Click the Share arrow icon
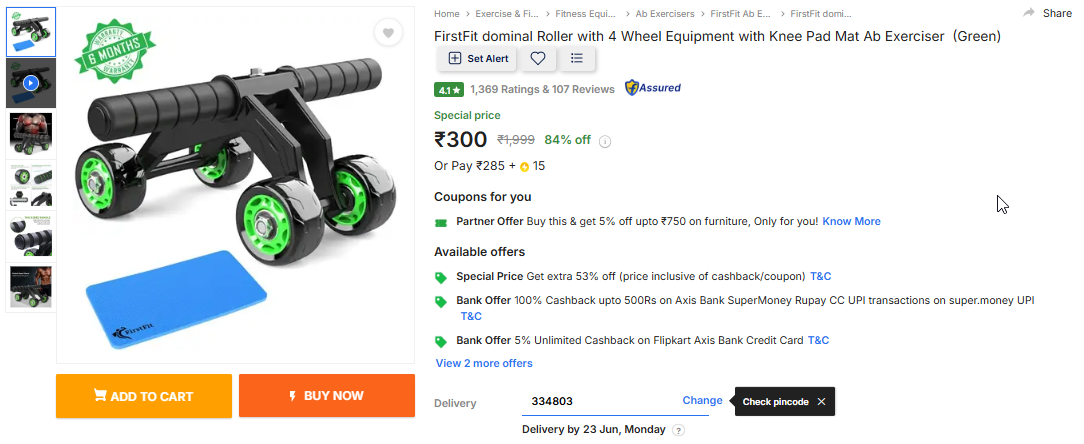Viewport: 1084px width, 444px height. click(x=1029, y=13)
